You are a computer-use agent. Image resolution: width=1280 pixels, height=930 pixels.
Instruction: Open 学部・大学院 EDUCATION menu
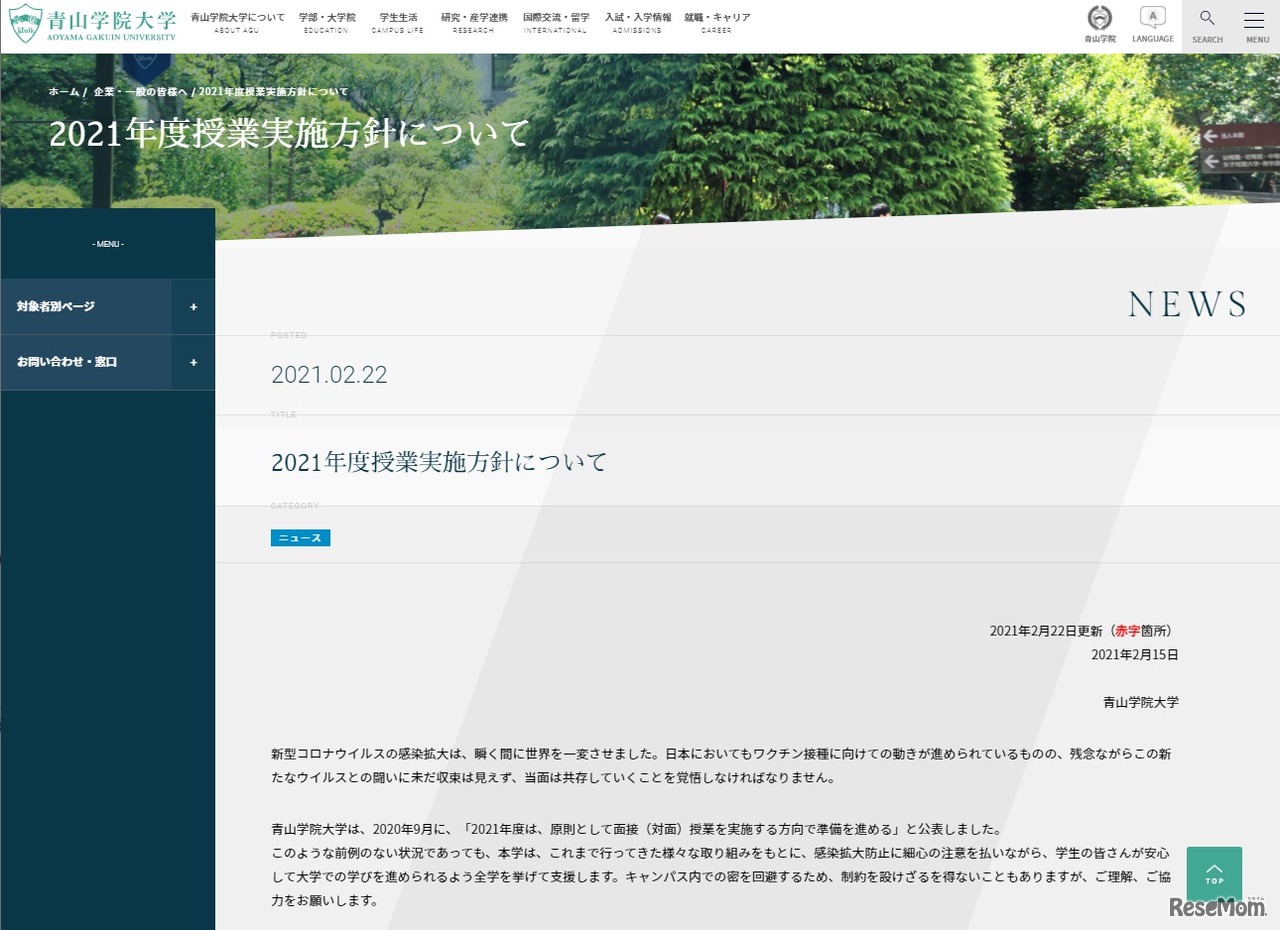tap(327, 23)
